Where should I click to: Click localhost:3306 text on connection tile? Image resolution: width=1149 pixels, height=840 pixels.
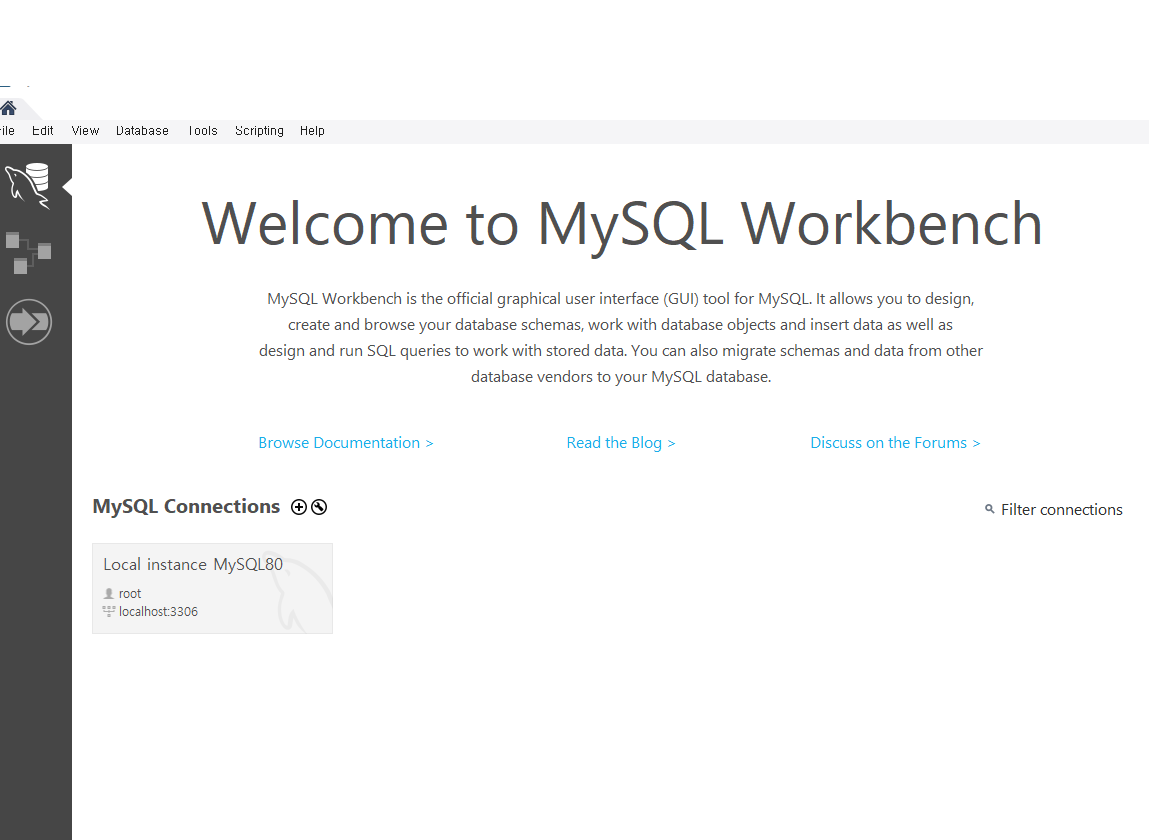(158, 611)
